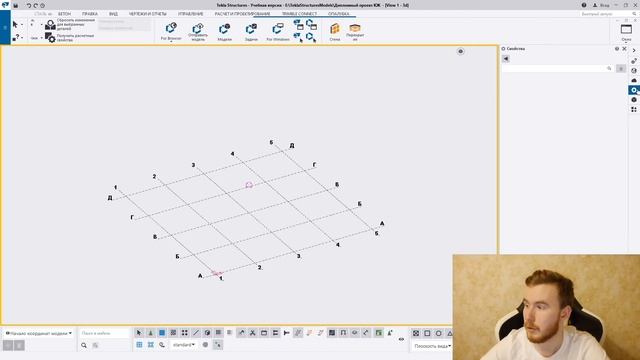Click the Undo arrow
The width and height of the screenshot is (640, 360).
[29, 6]
